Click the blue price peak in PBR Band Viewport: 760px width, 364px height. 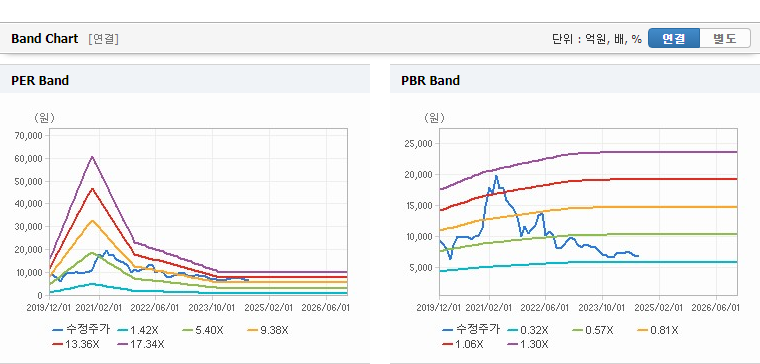tap(496, 176)
